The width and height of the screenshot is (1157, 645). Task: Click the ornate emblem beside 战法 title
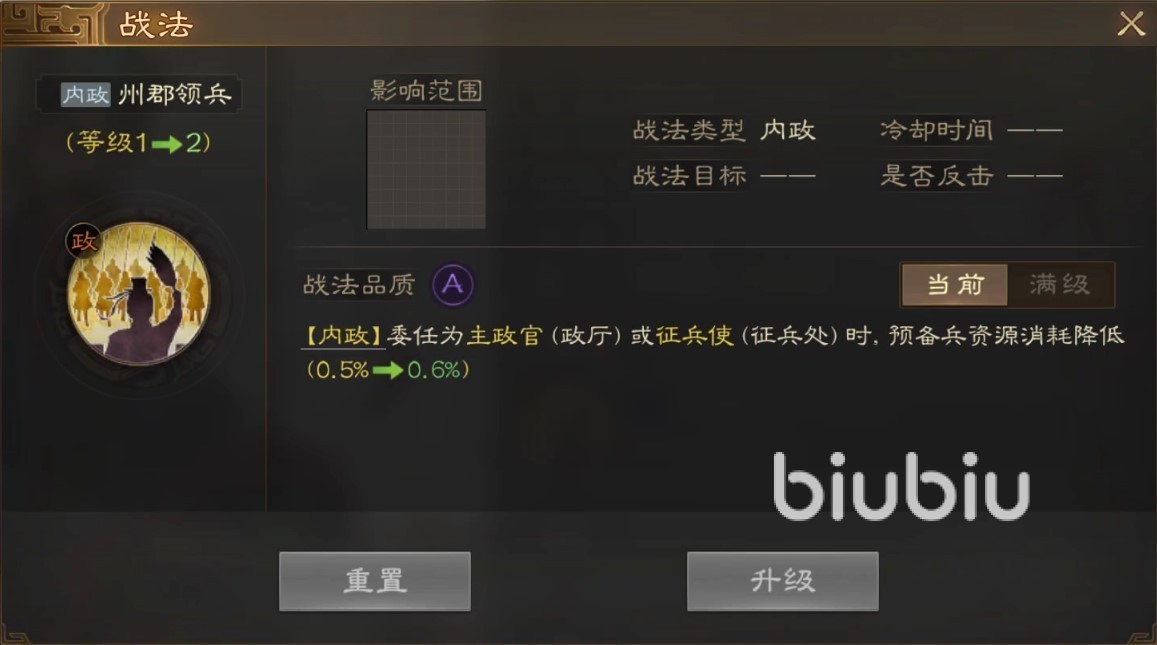pos(50,24)
